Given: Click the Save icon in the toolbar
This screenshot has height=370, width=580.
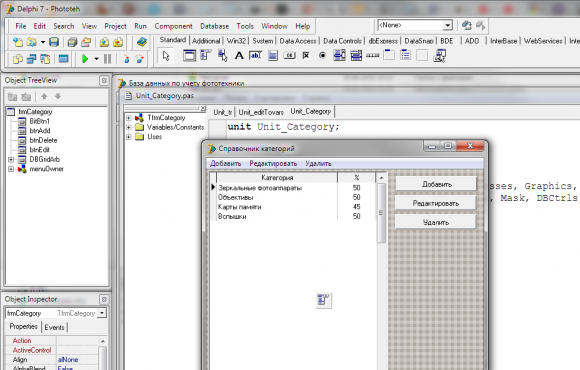Looking at the screenshot, I should click(x=54, y=42).
